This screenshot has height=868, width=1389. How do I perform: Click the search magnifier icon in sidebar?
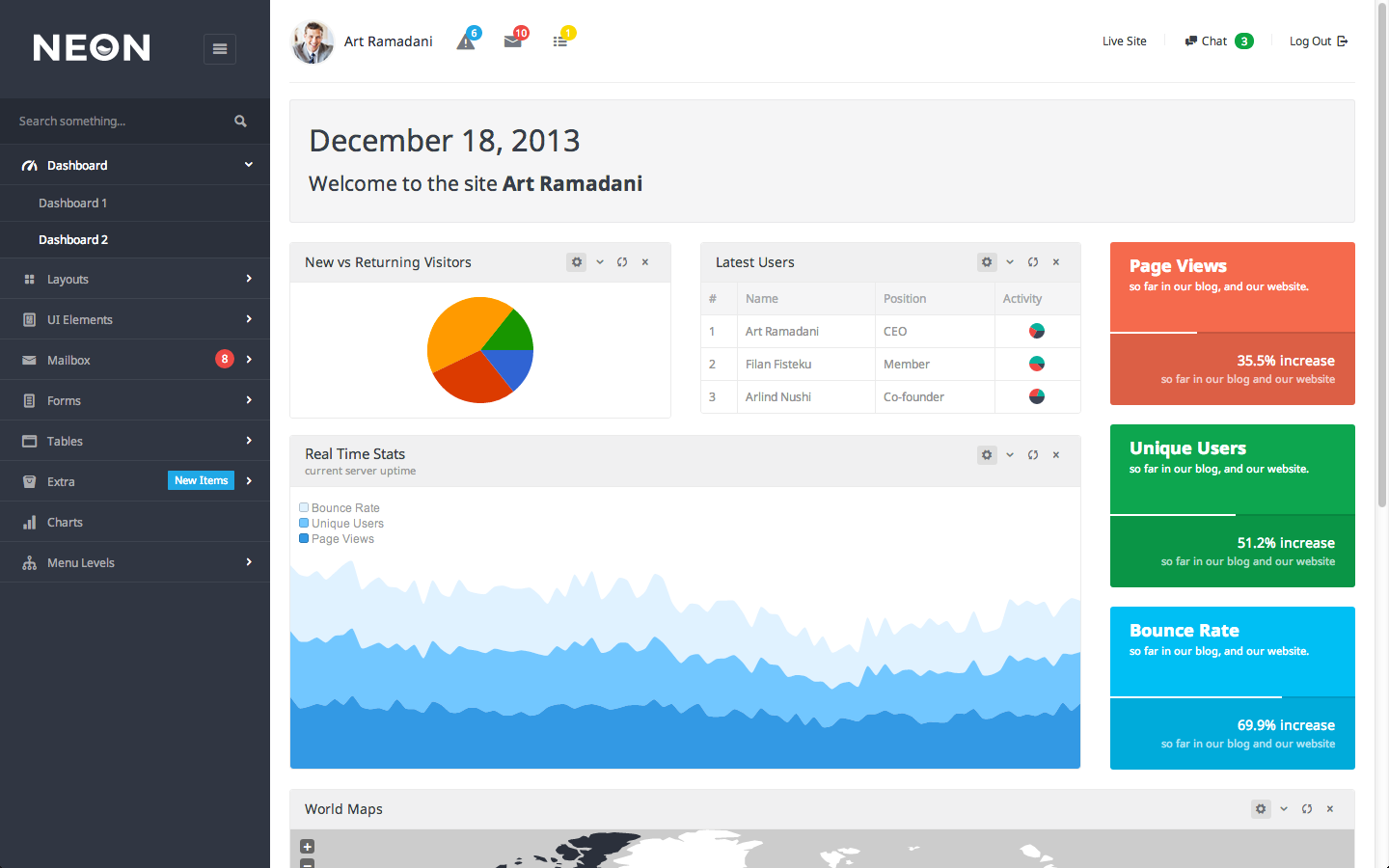click(x=240, y=122)
